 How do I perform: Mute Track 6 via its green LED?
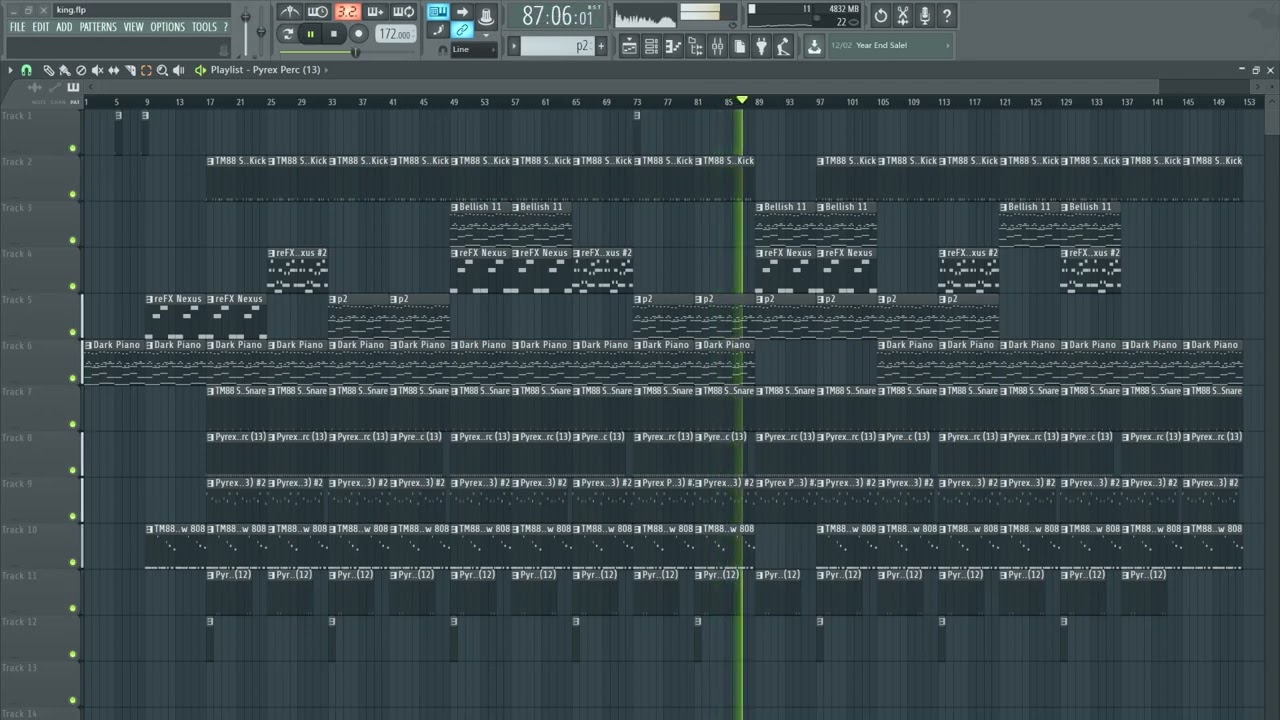73,378
